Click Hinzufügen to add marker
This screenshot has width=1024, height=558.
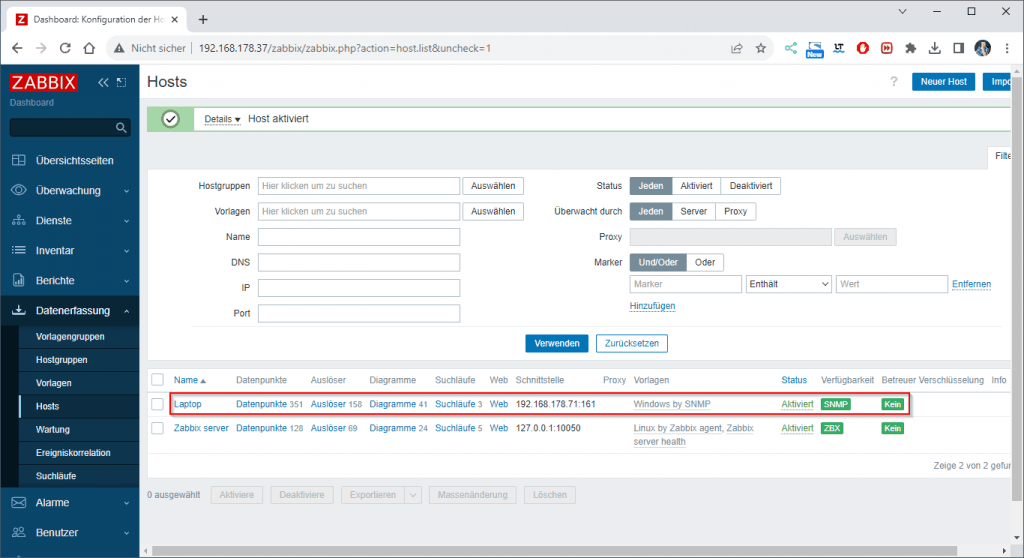point(652,306)
